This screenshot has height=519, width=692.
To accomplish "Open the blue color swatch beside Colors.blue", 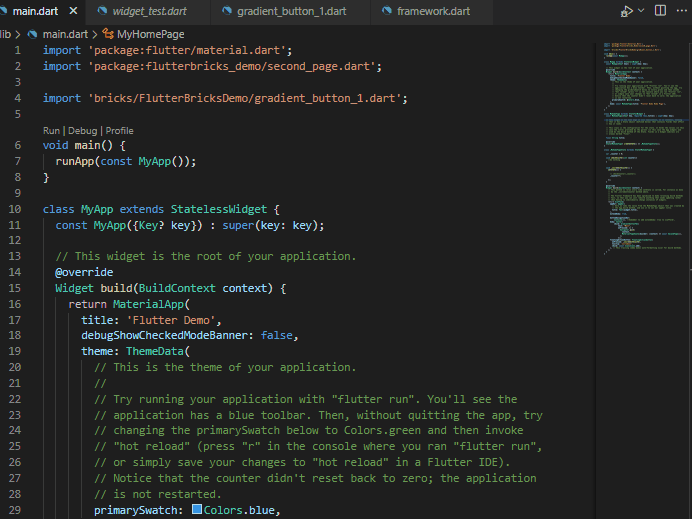I will [x=197, y=510].
